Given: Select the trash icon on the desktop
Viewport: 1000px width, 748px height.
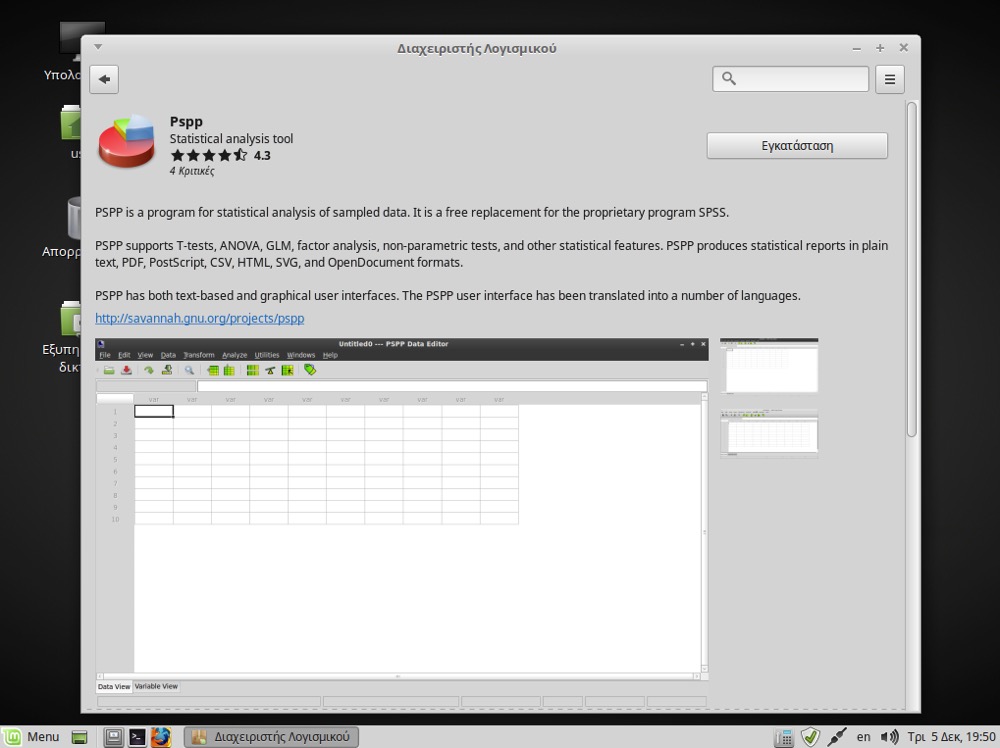Looking at the screenshot, I should click(73, 218).
